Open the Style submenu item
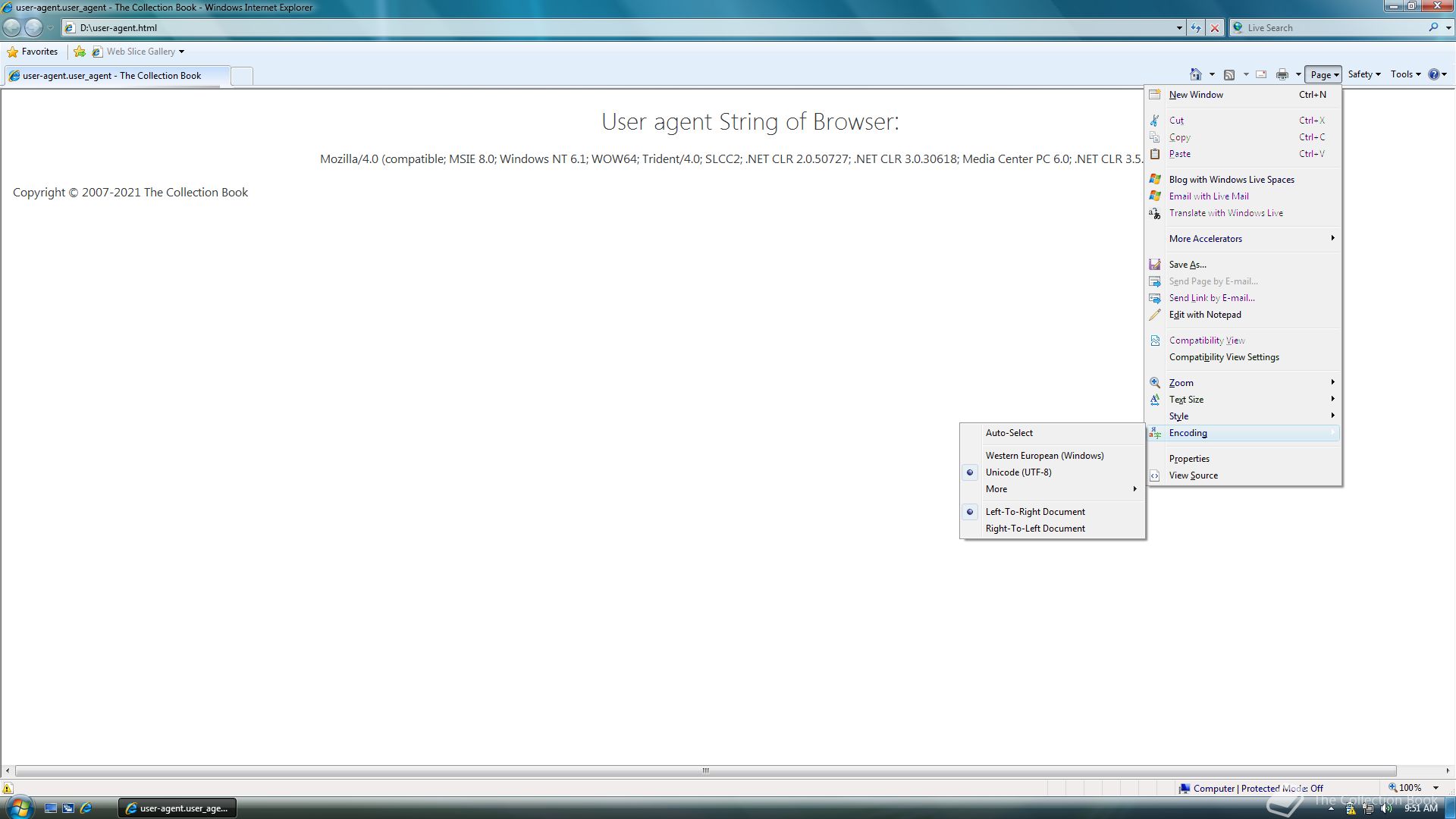This screenshot has height=819, width=1456. tap(1243, 416)
